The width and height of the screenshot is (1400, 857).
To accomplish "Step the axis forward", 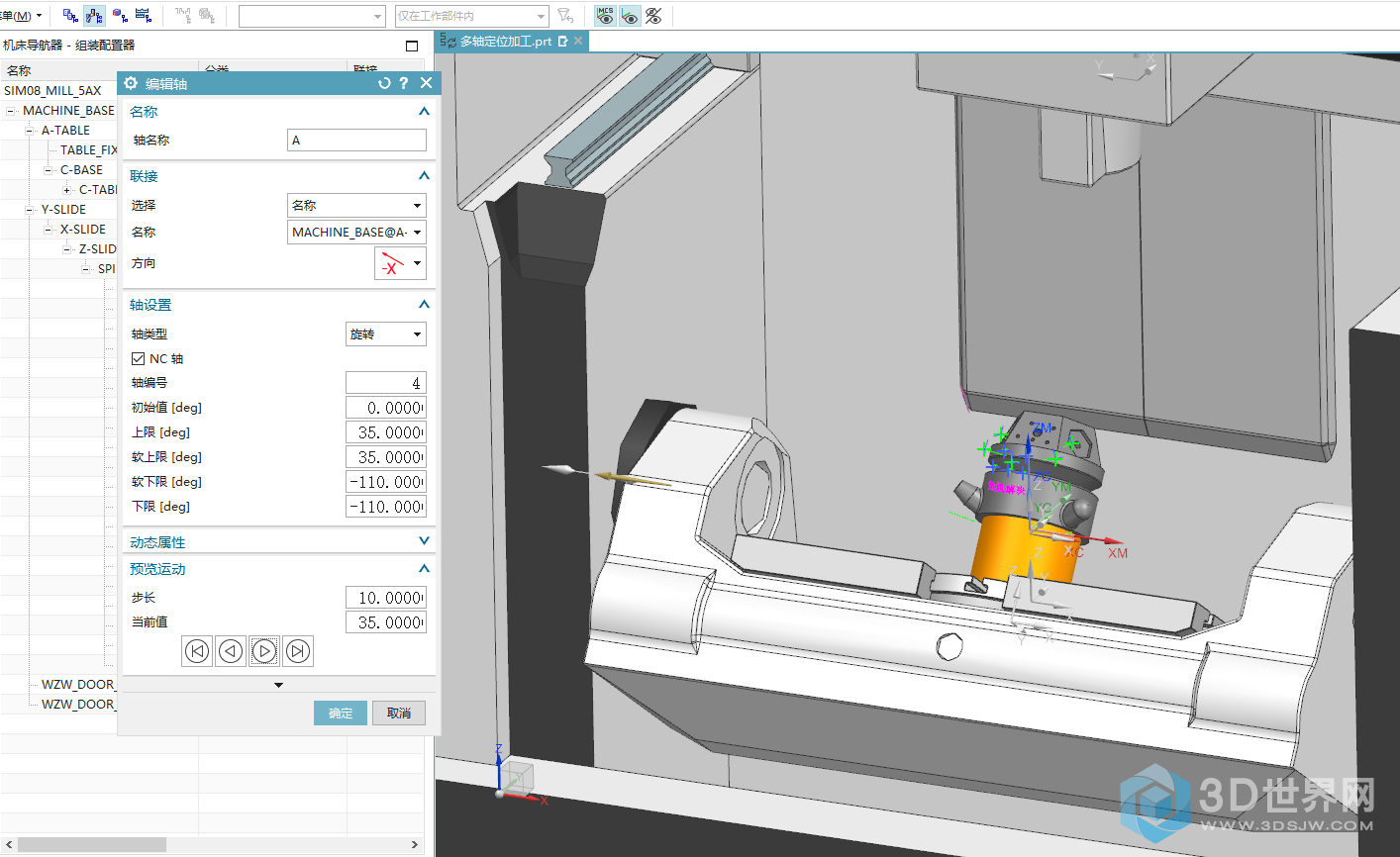I will point(264,651).
